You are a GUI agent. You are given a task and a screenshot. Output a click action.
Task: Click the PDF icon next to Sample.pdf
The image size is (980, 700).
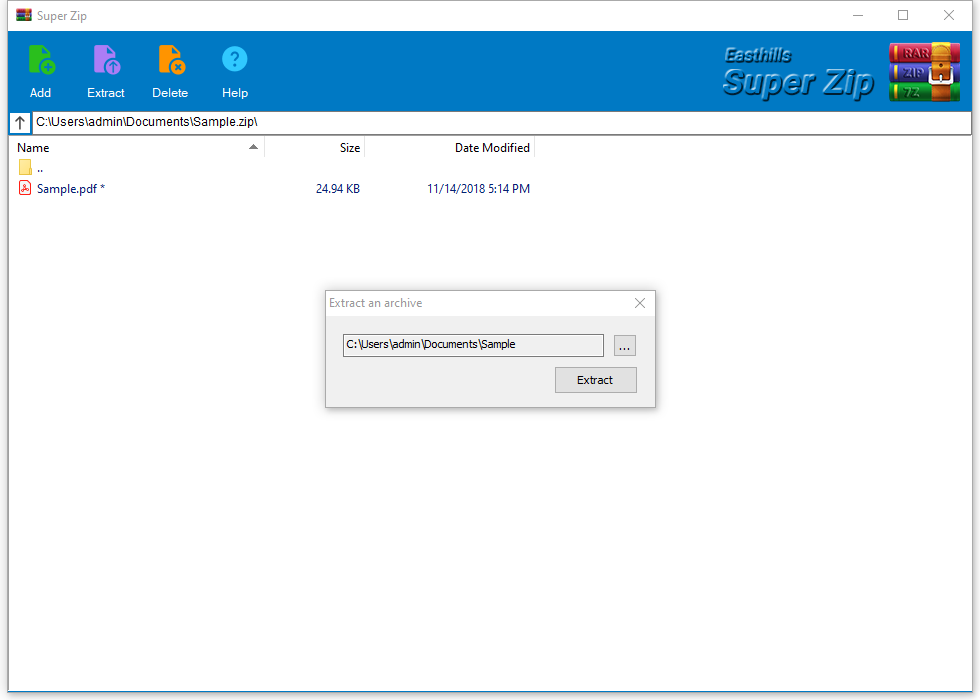coord(24,188)
